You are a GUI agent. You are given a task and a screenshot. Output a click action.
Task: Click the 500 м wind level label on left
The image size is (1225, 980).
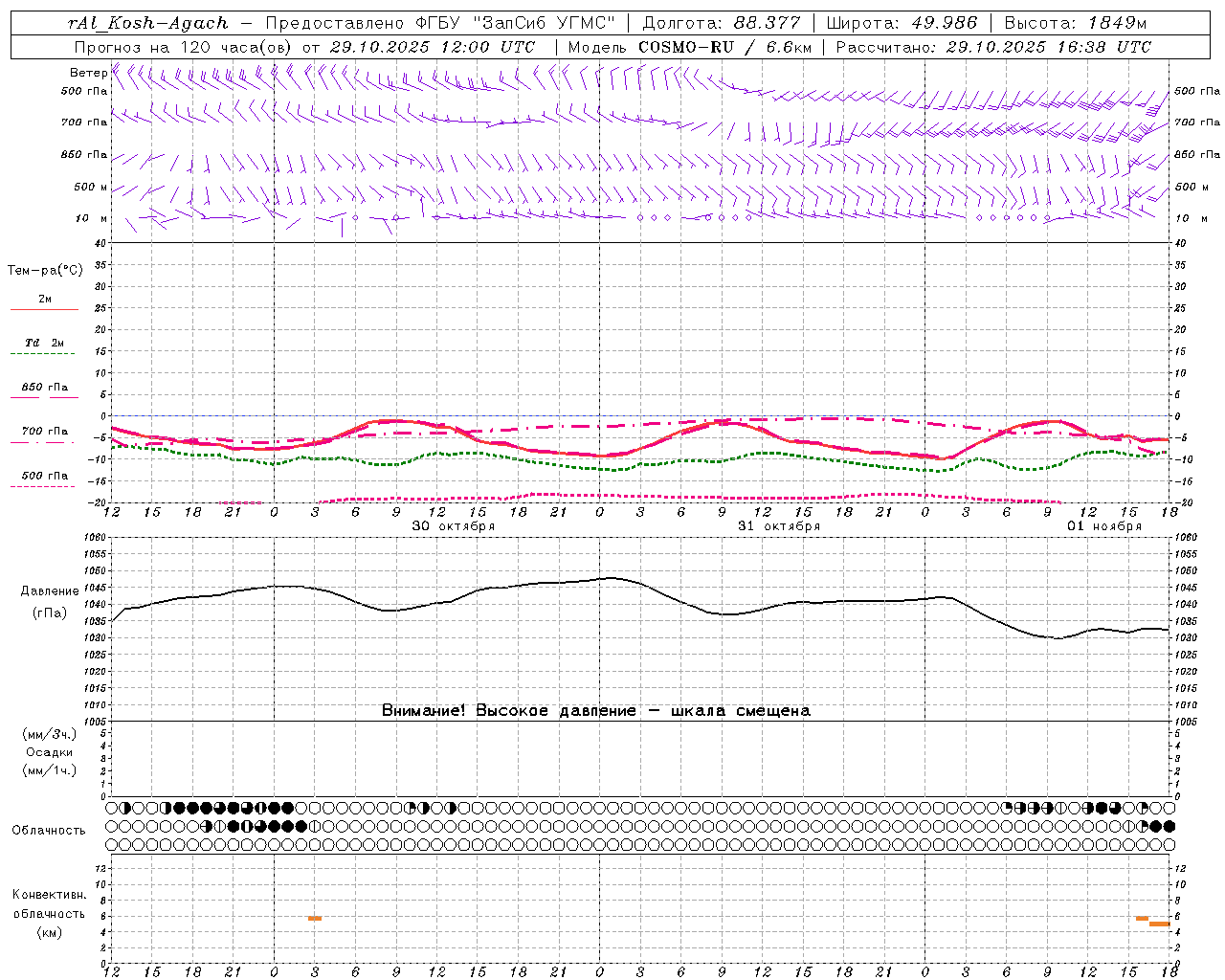pyautogui.click(x=91, y=187)
